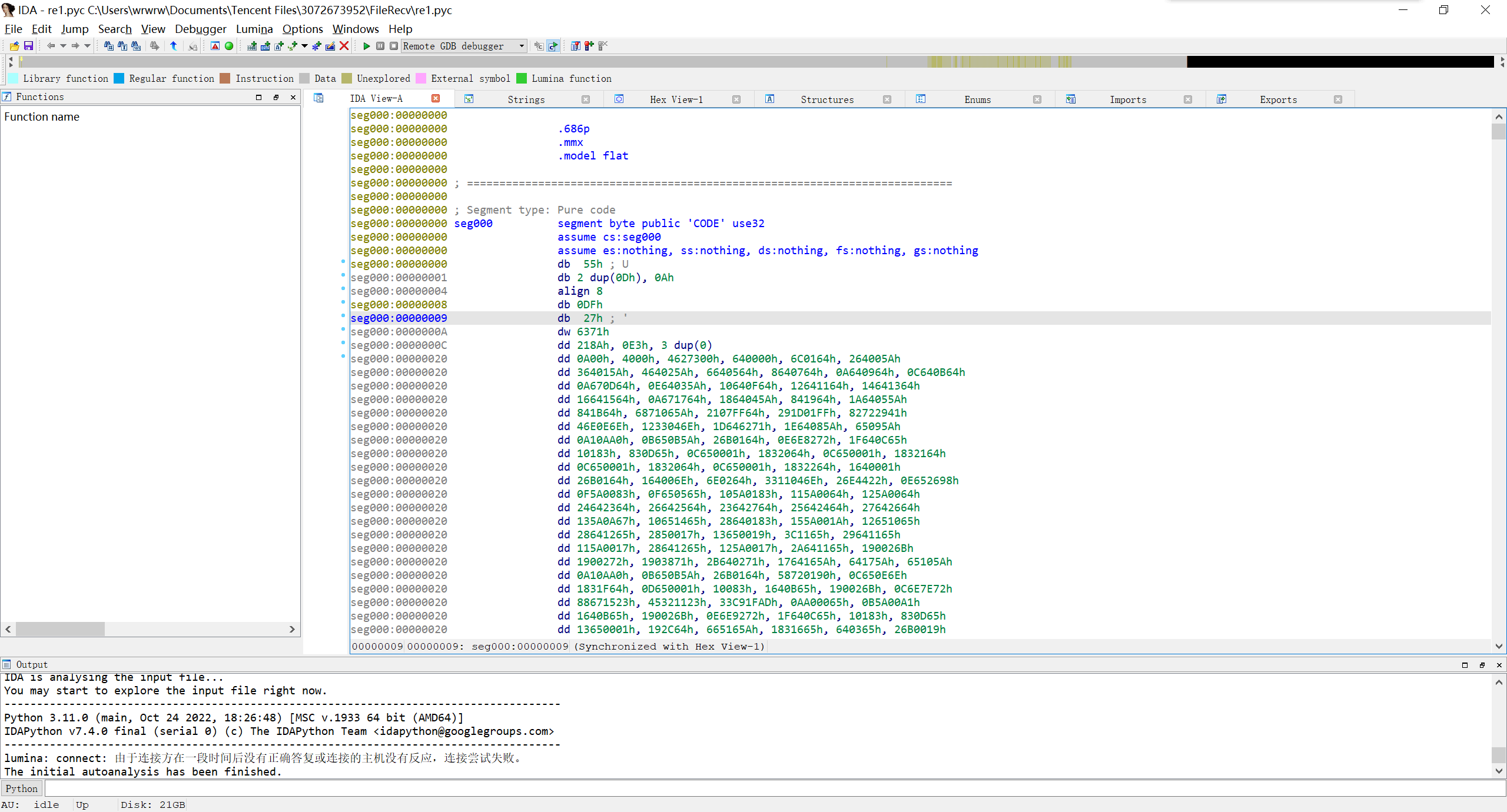Switch to the Strings tab
The image size is (1507, 812).
click(x=526, y=99)
